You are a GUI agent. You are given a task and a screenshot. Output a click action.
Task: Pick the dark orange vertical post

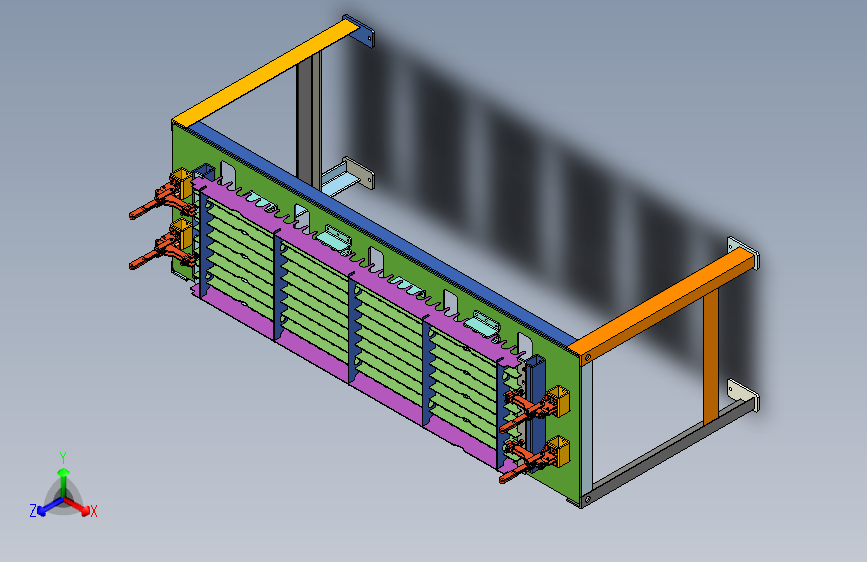pyautogui.click(x=711, y=357)
